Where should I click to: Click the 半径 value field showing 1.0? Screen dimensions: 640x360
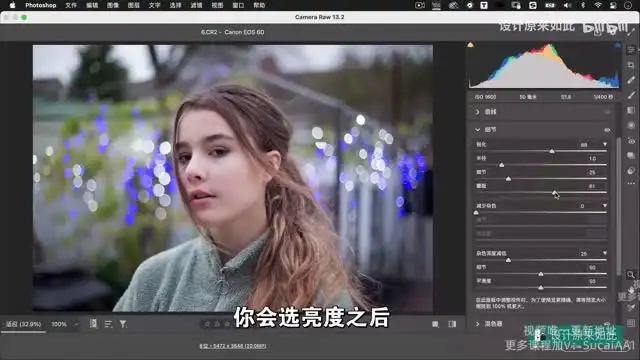coord(592,158)
